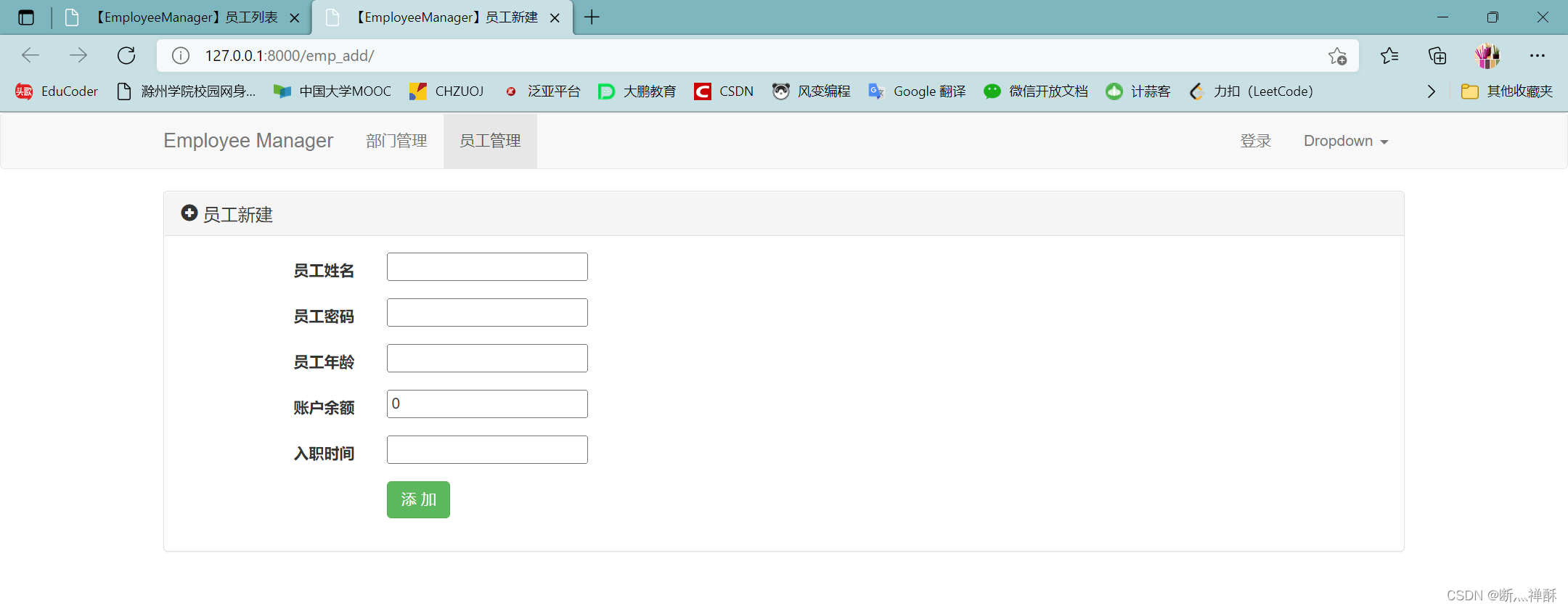Focus the 账户余额 input field

point(487,404)
